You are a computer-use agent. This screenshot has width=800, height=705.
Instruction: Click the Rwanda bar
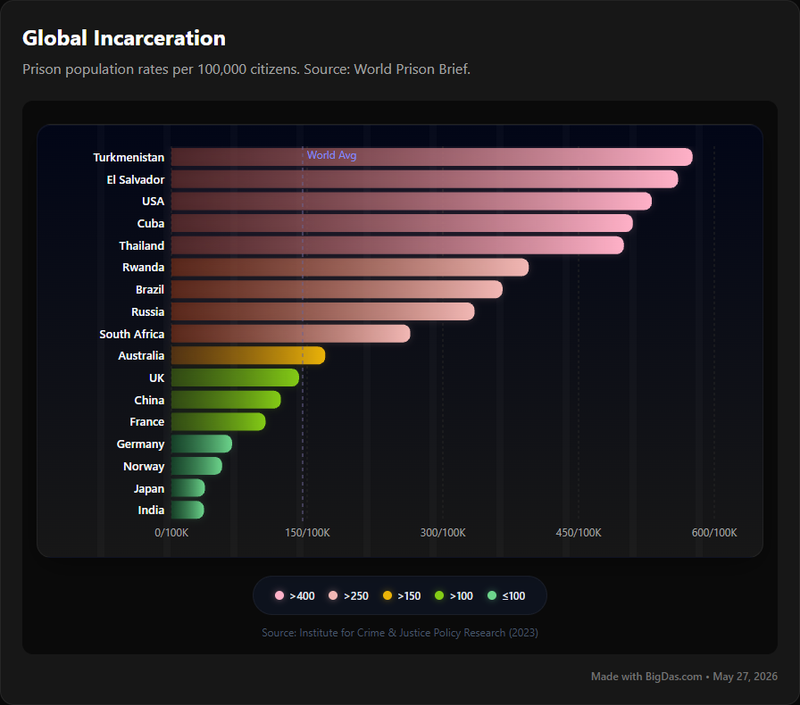350,267
